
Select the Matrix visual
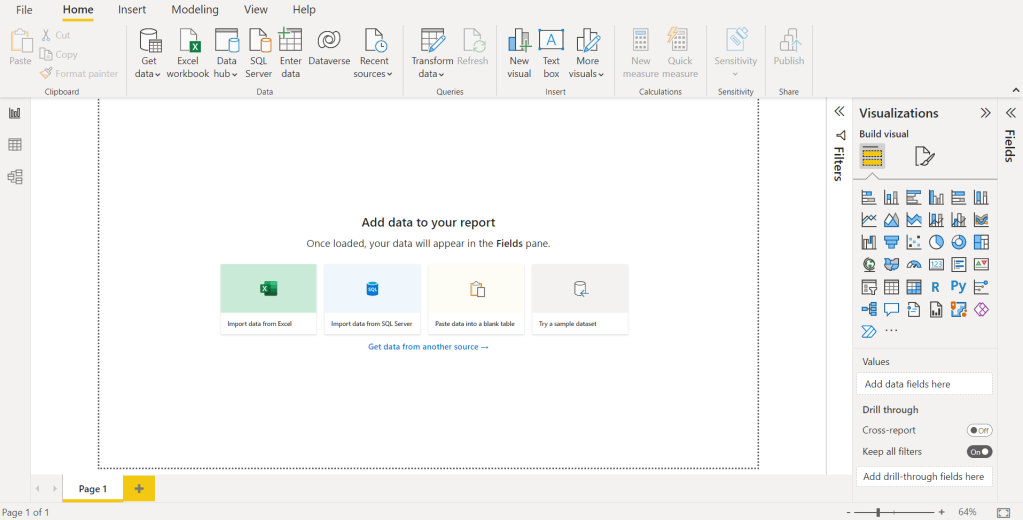point(913,287)
